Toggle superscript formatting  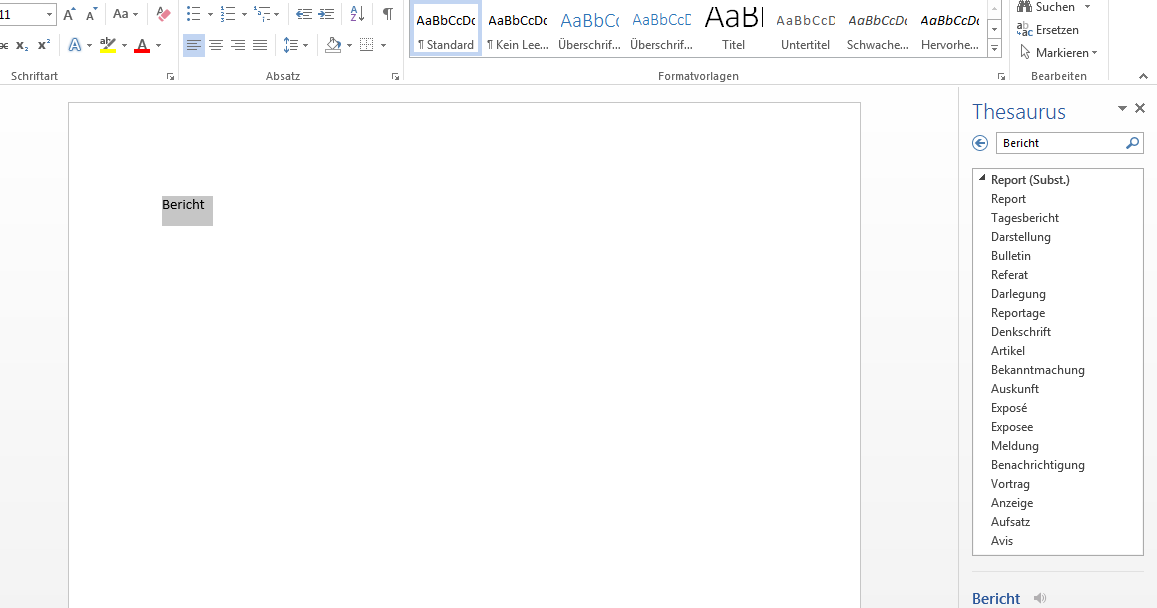coord(42,44)
